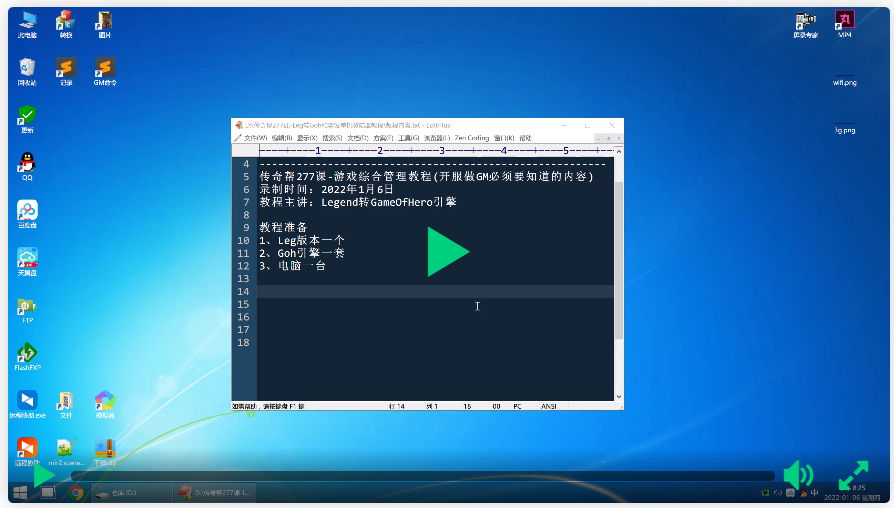Seek along the video progress bar
Viewport: 894px width, 508px height.
[x=422, y=476]
